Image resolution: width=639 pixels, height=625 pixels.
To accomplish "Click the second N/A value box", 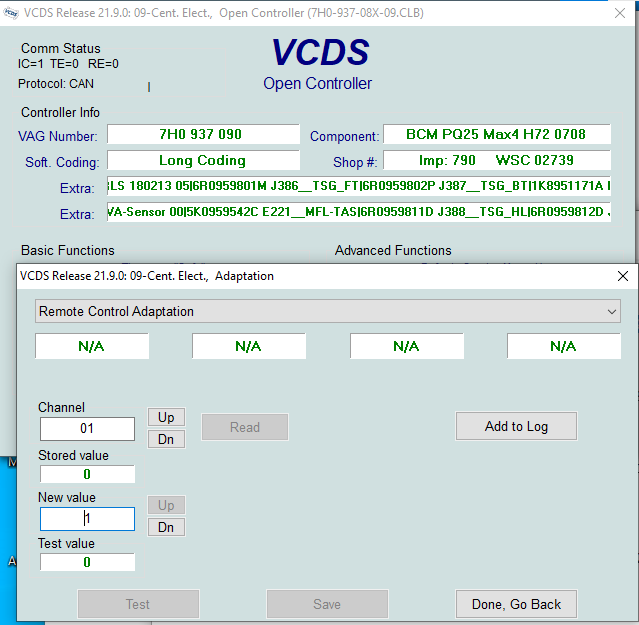I will coord(249,346).
